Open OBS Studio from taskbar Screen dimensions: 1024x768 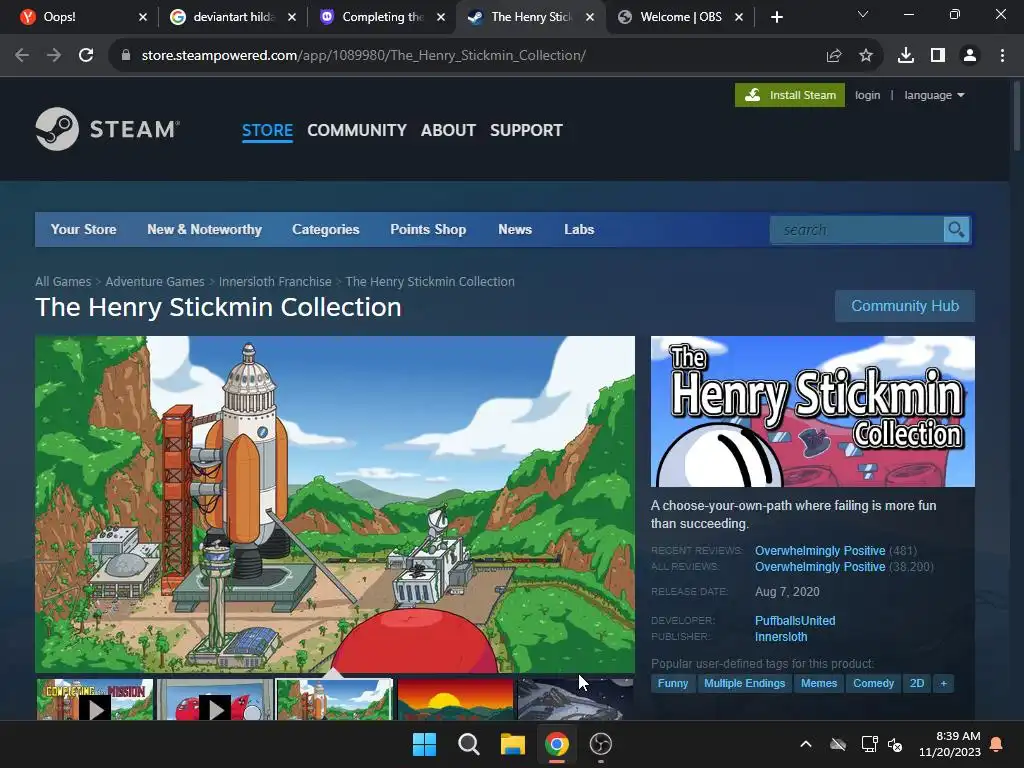(x=600, y=744)
